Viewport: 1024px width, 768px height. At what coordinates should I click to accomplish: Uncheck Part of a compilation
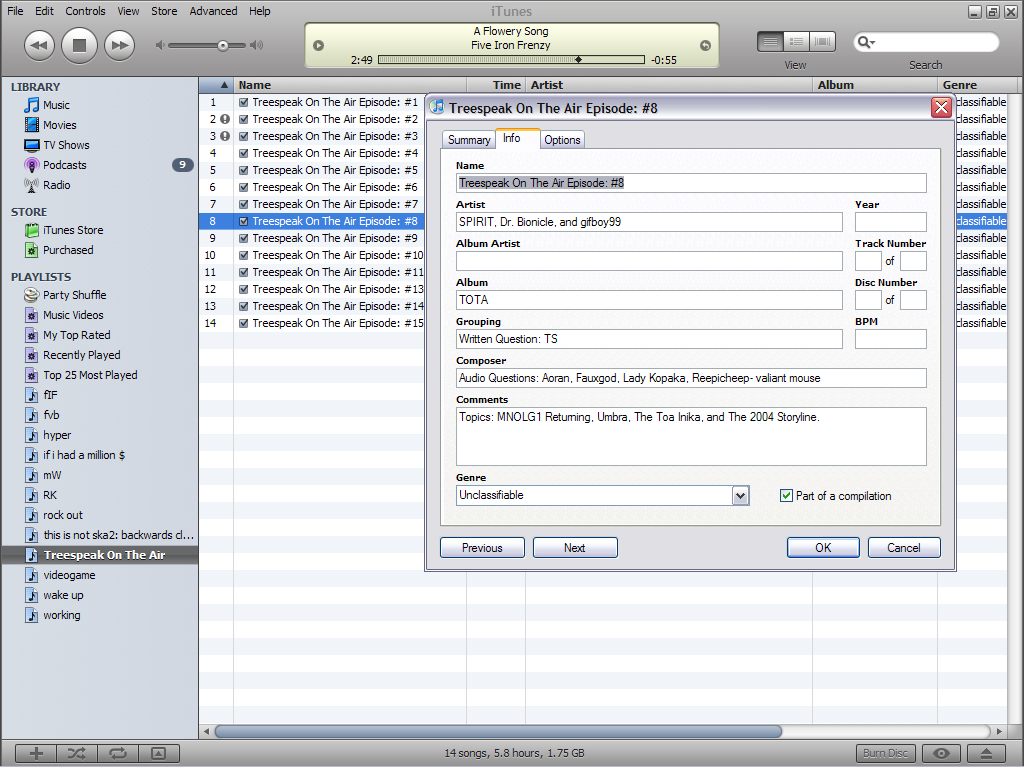(787, 496)
